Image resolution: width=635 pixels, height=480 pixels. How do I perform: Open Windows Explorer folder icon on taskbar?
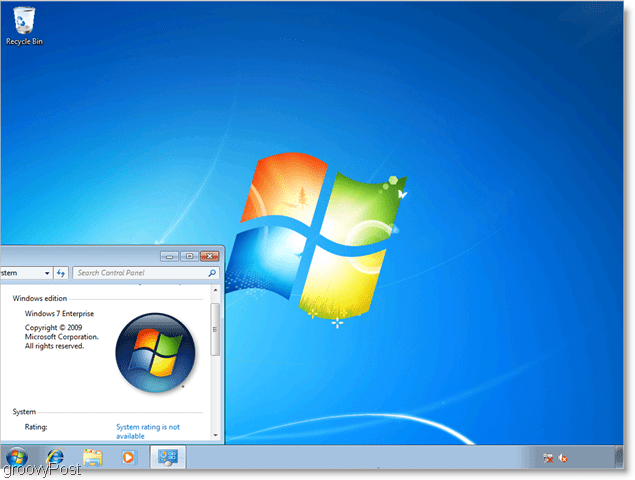click(x=93, y=457)
